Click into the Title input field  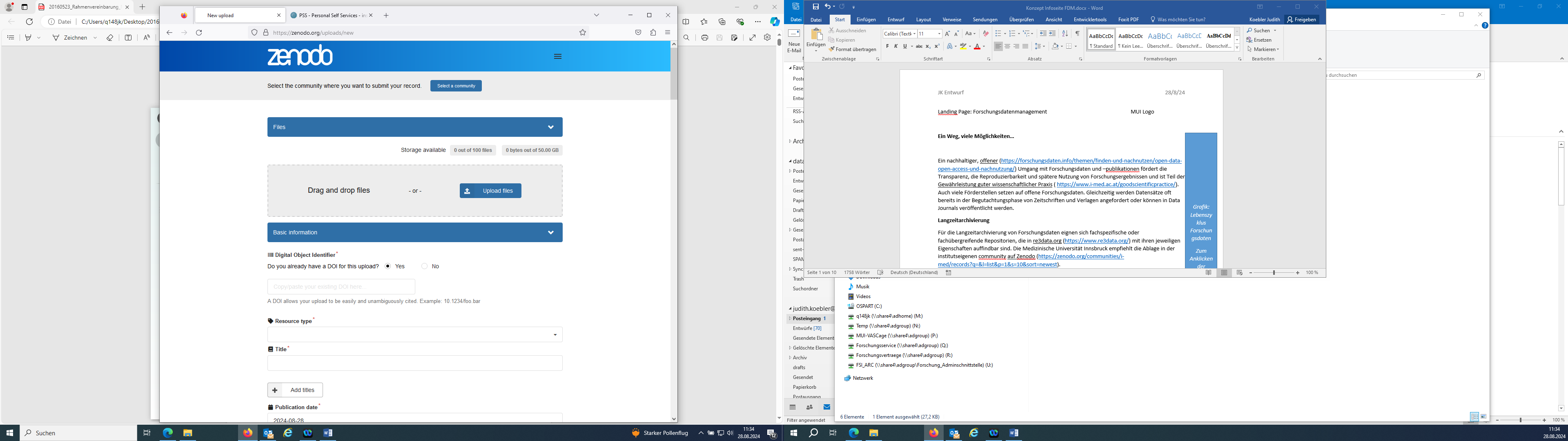pyautogui.click(x=414, y=363)
